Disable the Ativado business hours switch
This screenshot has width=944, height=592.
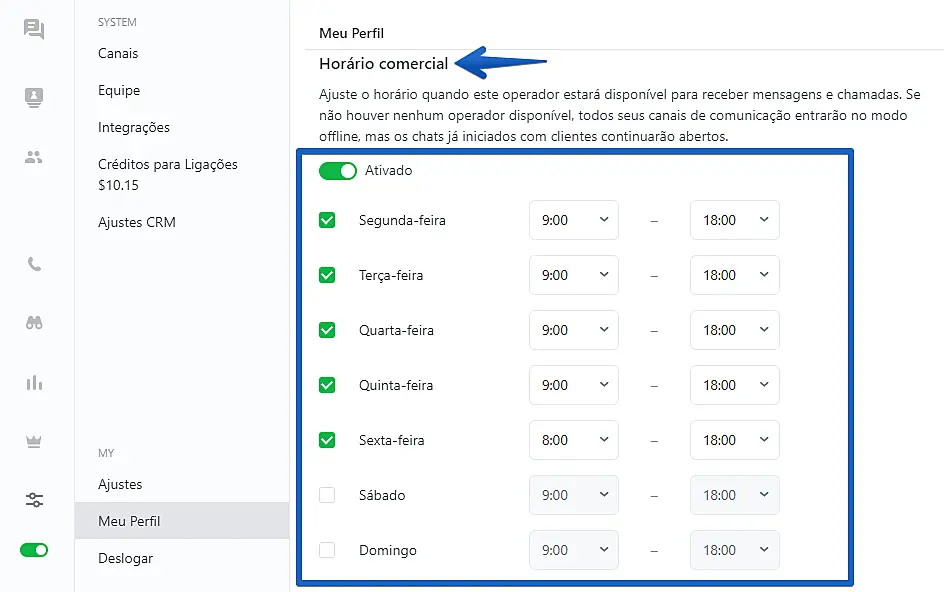click(x=337, y=171)
